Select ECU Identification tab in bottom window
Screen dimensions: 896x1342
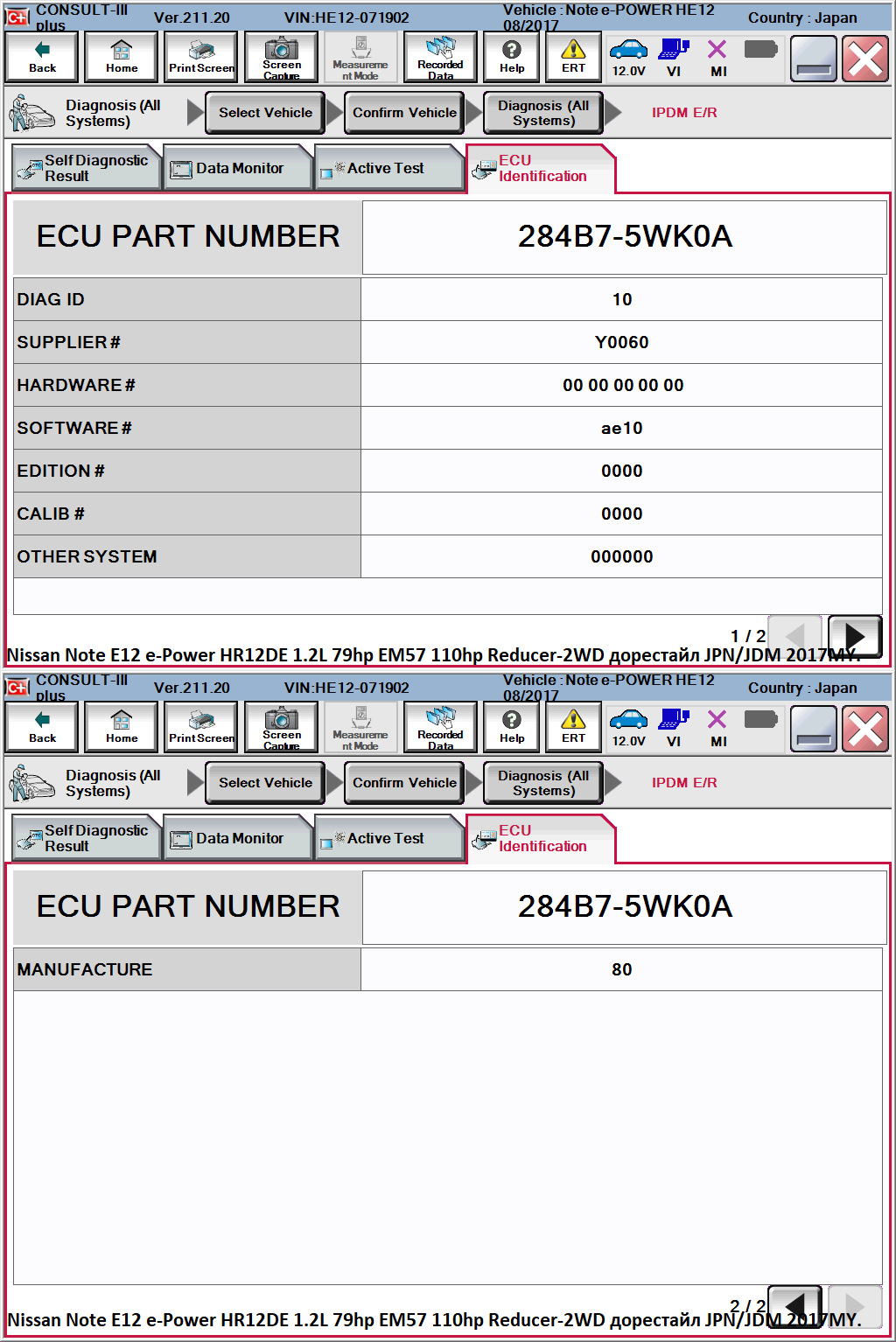pyautogui.click(x=541, y=839)
